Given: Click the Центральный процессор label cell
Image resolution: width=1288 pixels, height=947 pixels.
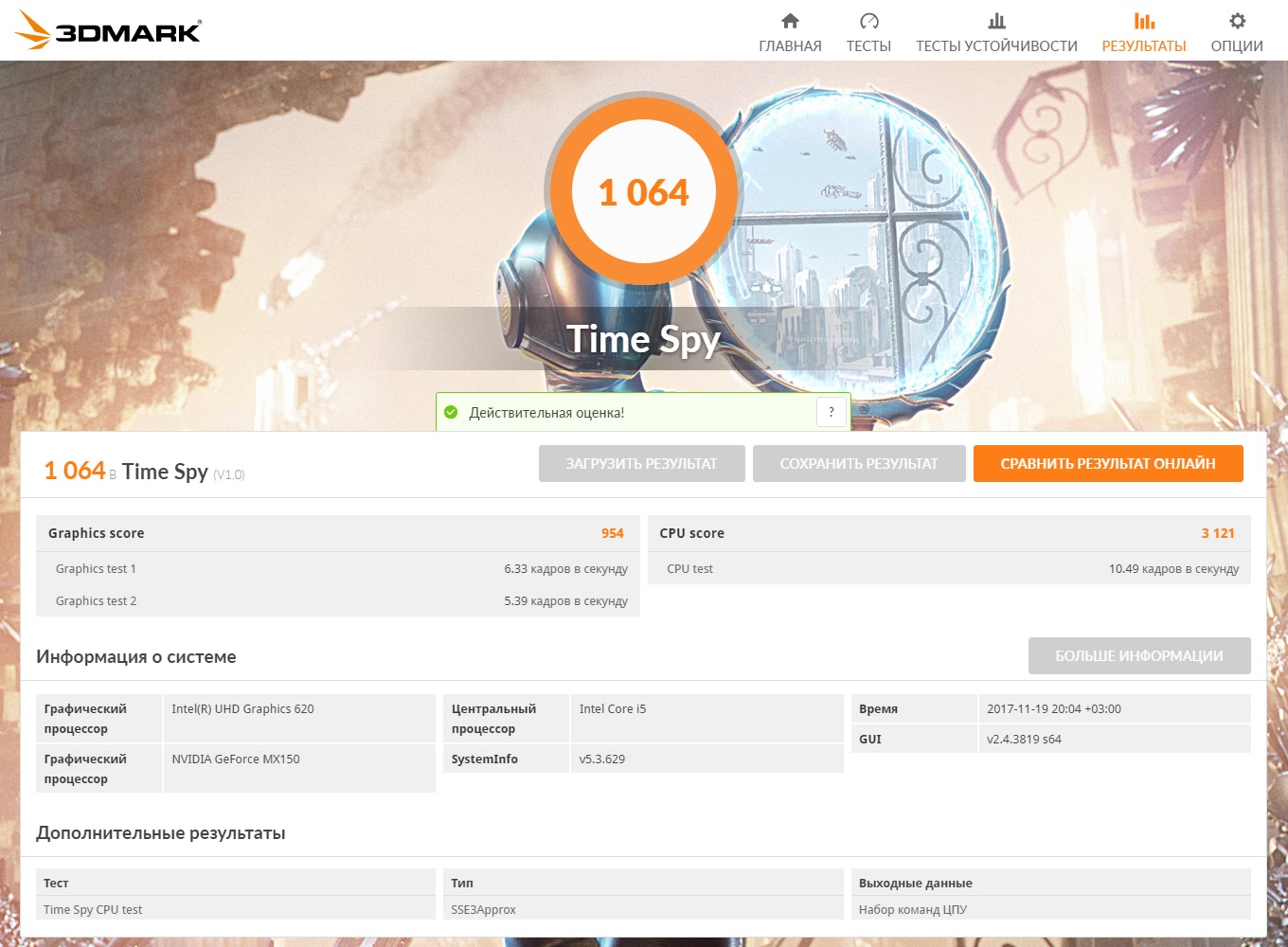Looking at the screenshot, I should pos(506,719).
